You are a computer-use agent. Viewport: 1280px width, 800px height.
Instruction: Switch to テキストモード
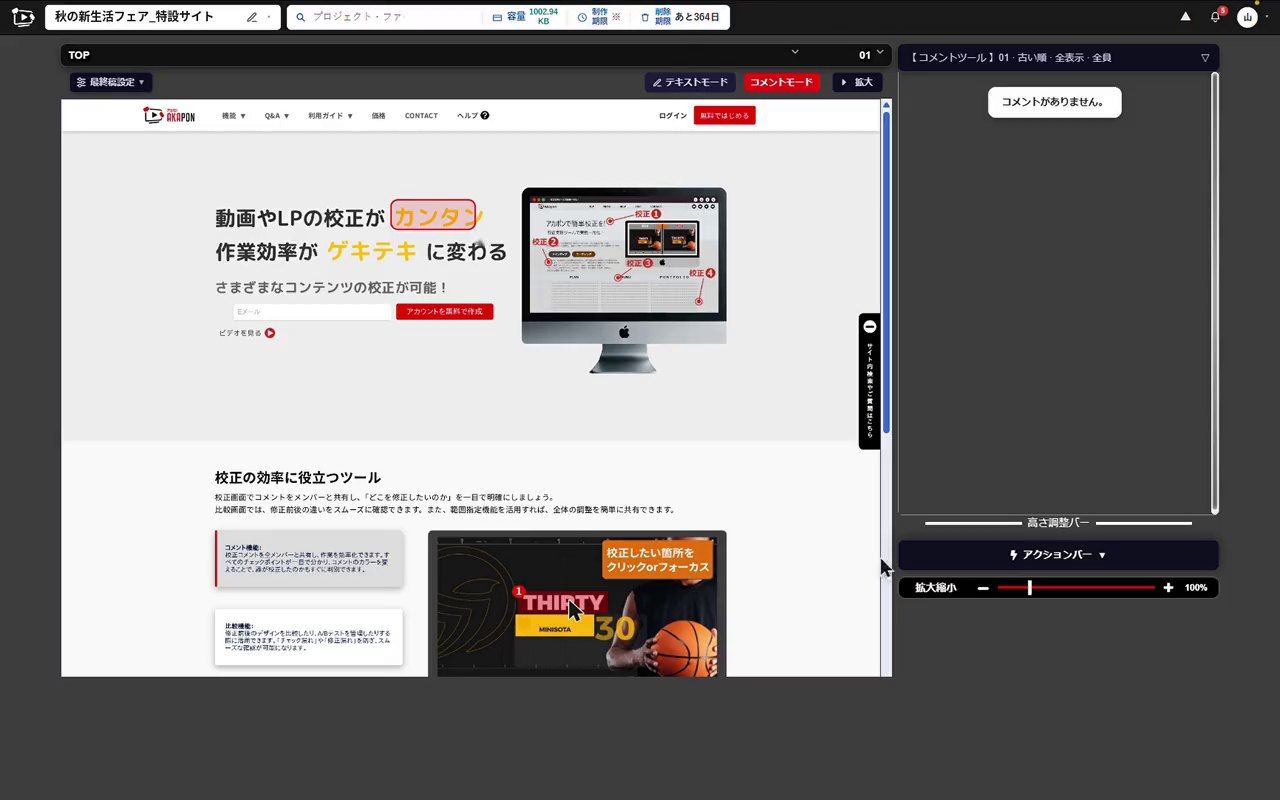coord(690,82)
